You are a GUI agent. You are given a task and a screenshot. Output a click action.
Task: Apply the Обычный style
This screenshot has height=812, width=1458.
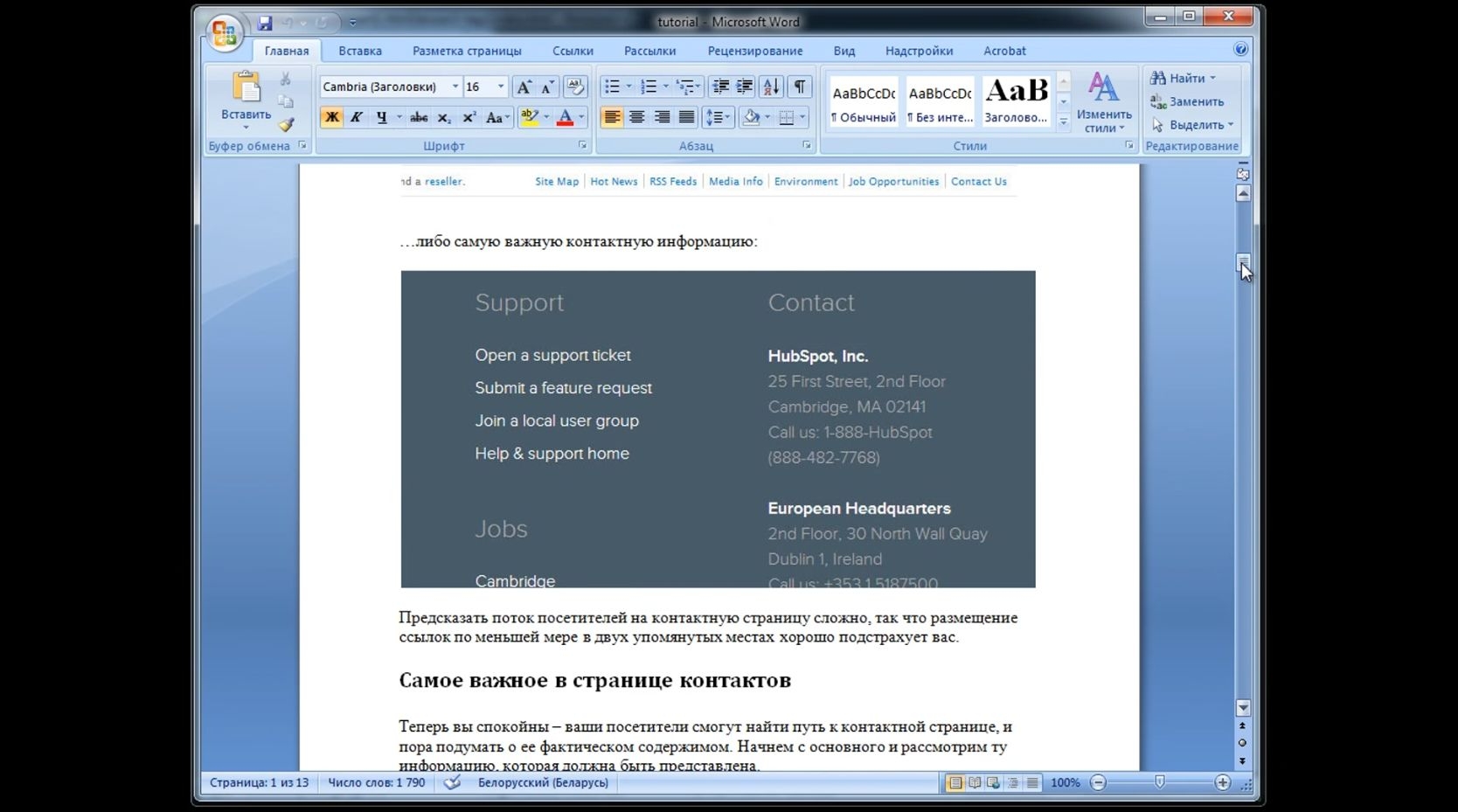pyautogui.click(x=864, y=101)
